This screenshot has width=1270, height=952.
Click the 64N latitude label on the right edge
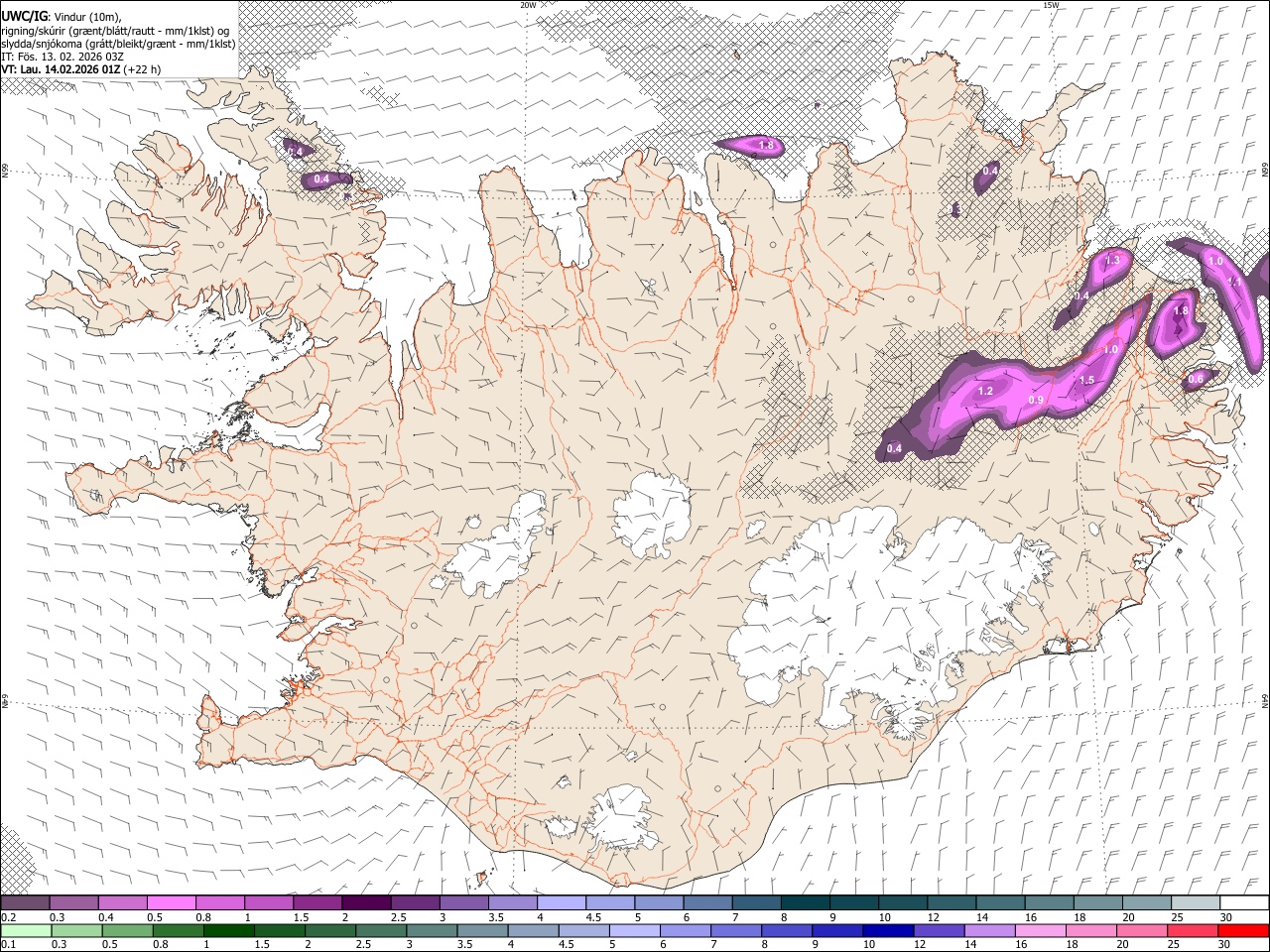pyautogui.click(x=1265, y=700)
